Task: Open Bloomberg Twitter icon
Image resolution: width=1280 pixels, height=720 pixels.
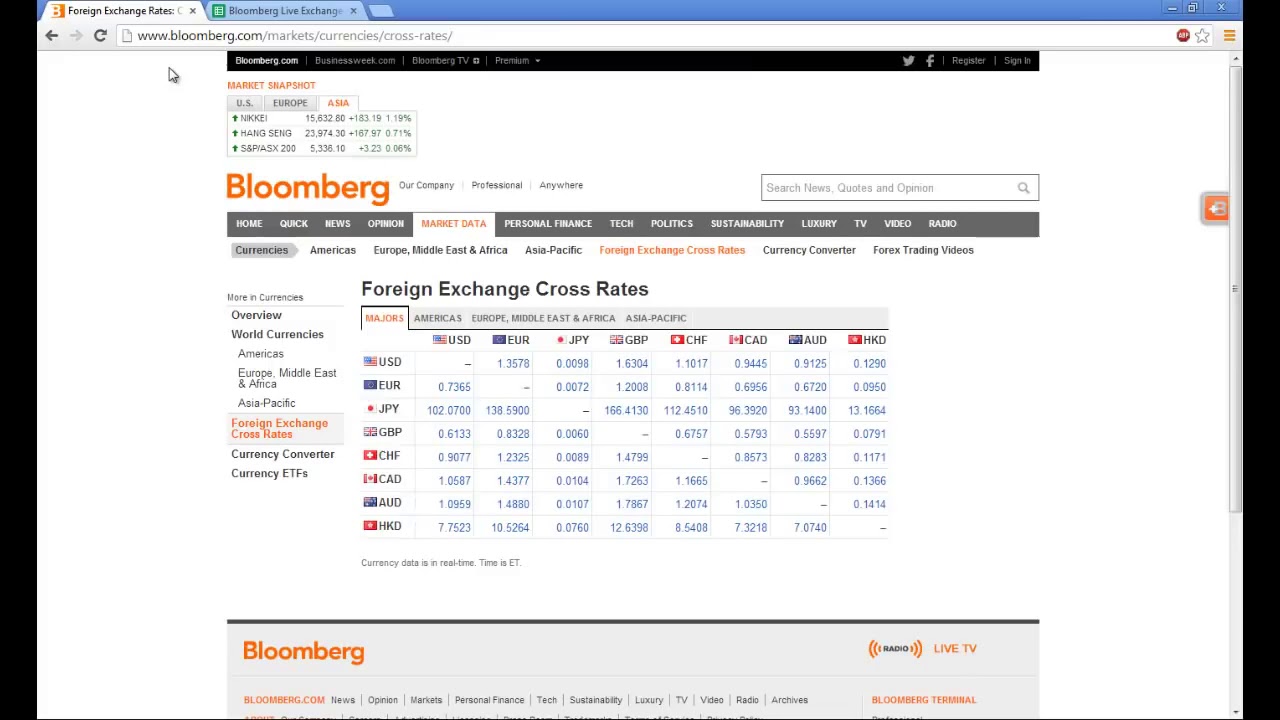Action: click(x=908, y=61)
